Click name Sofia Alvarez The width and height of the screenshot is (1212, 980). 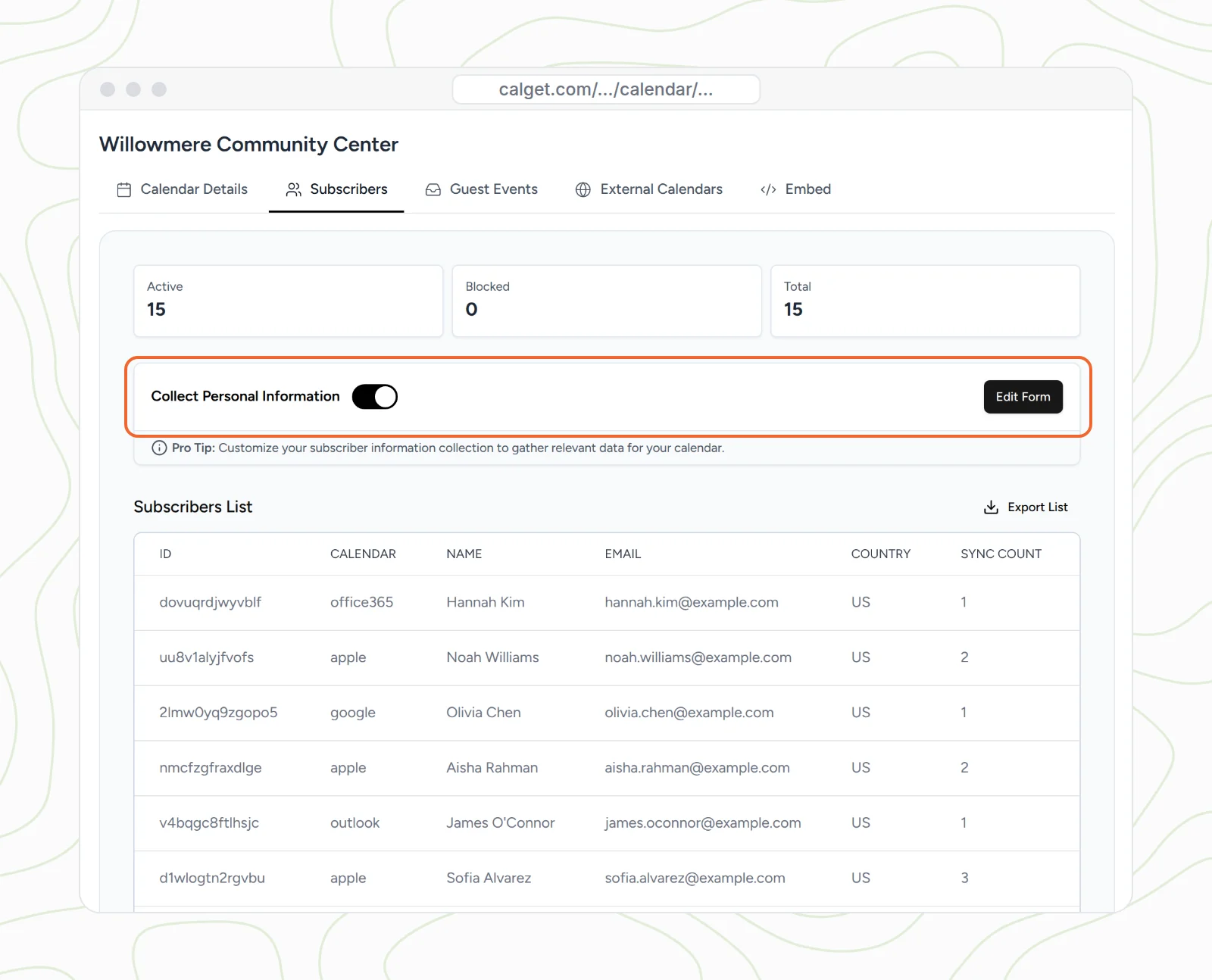[x=489, y=878]
